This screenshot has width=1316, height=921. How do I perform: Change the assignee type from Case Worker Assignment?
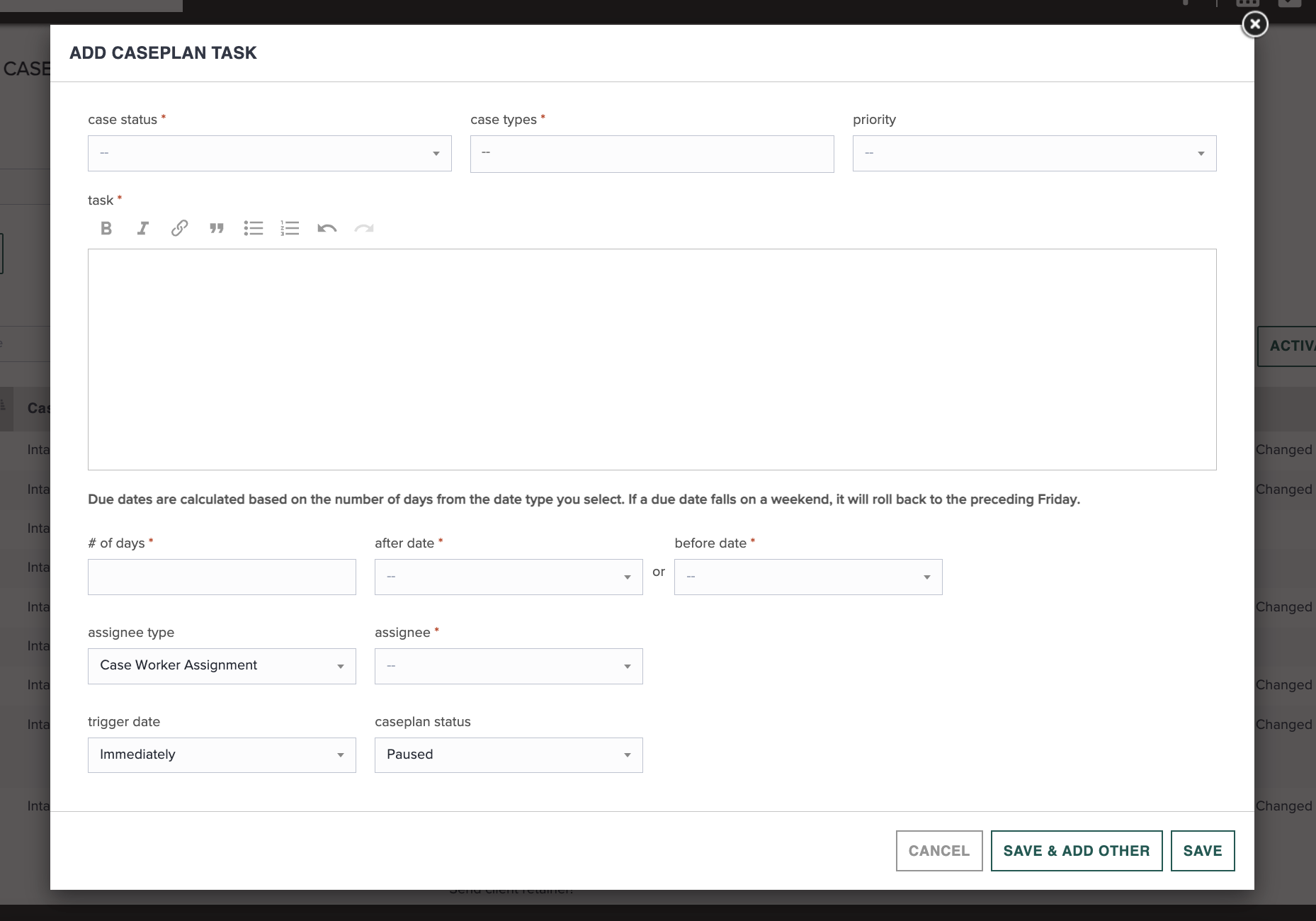pyautogui.click(x=222, y=666)
